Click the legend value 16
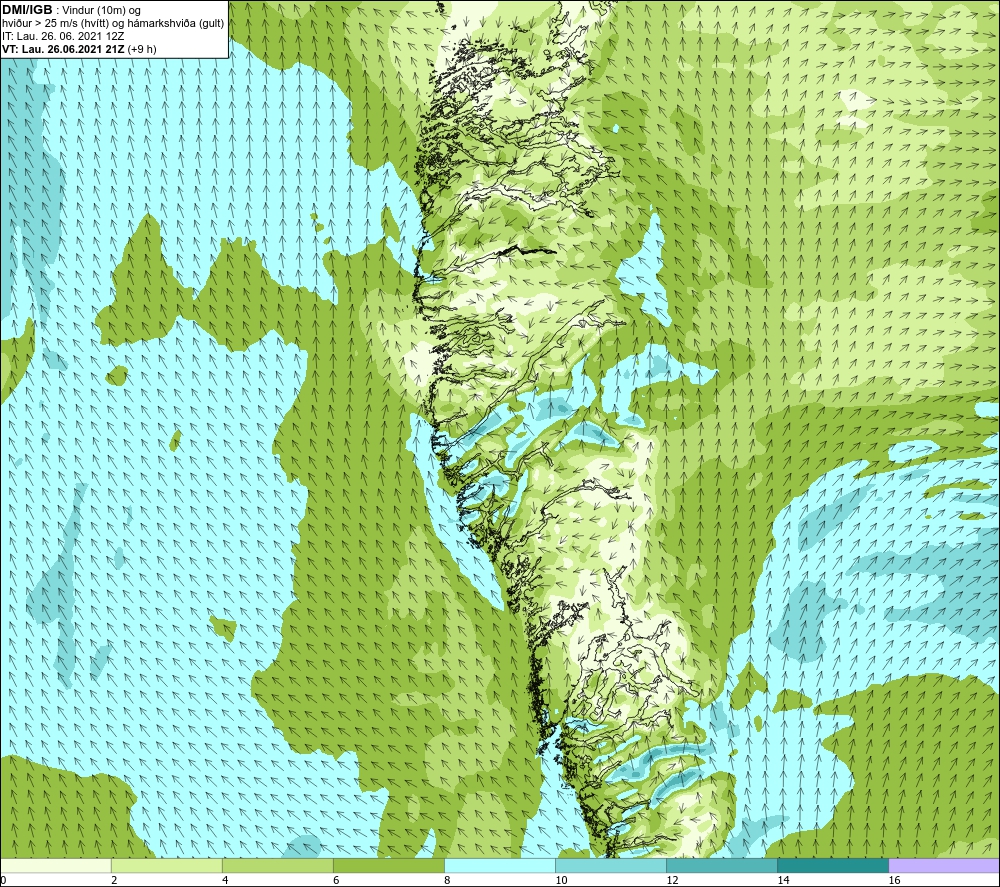The height and width of the screenshot is (887, 1000). click(x=894, y=881)
